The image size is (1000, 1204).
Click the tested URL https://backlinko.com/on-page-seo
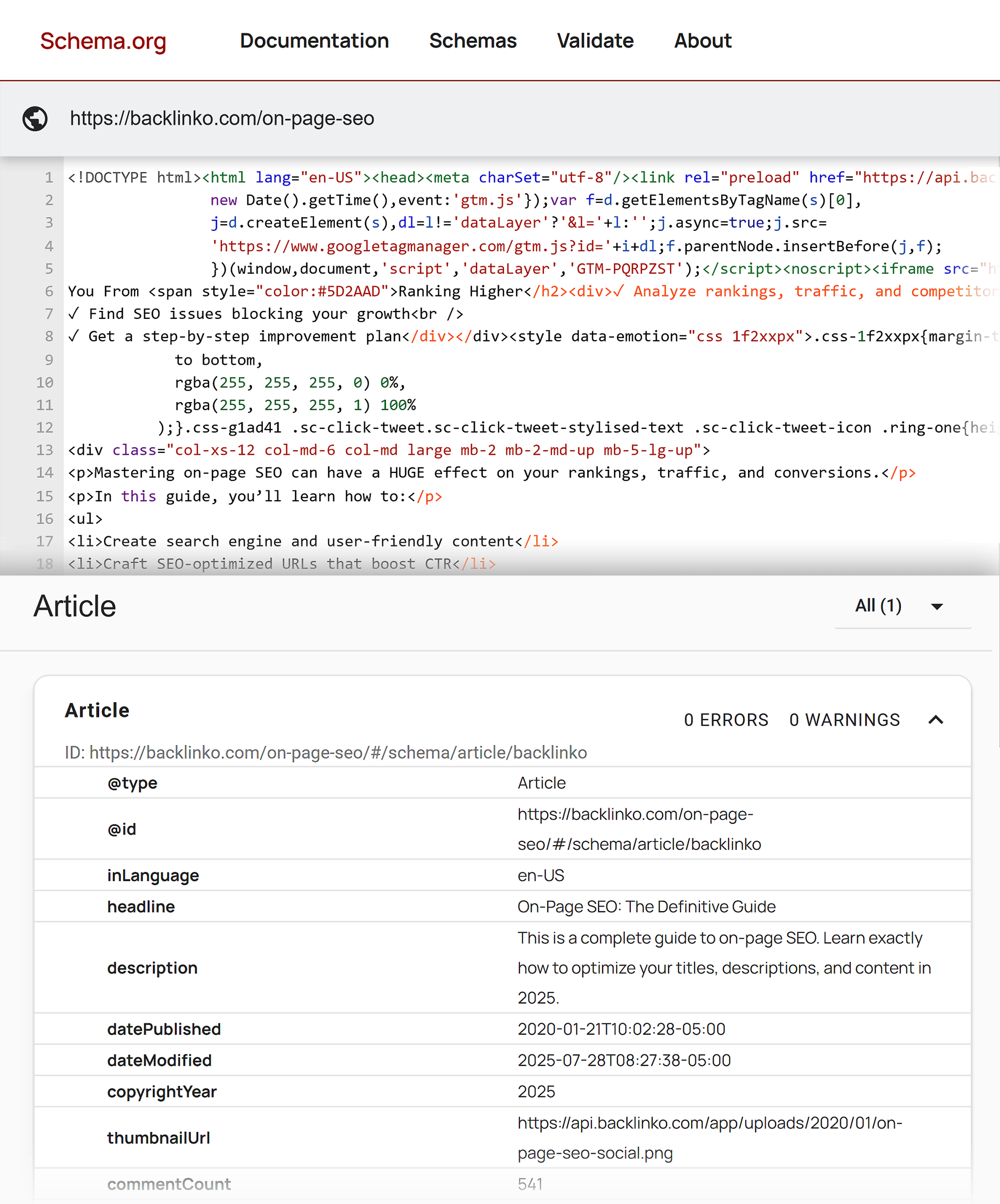pyautogui.click(x=222, y=119)
